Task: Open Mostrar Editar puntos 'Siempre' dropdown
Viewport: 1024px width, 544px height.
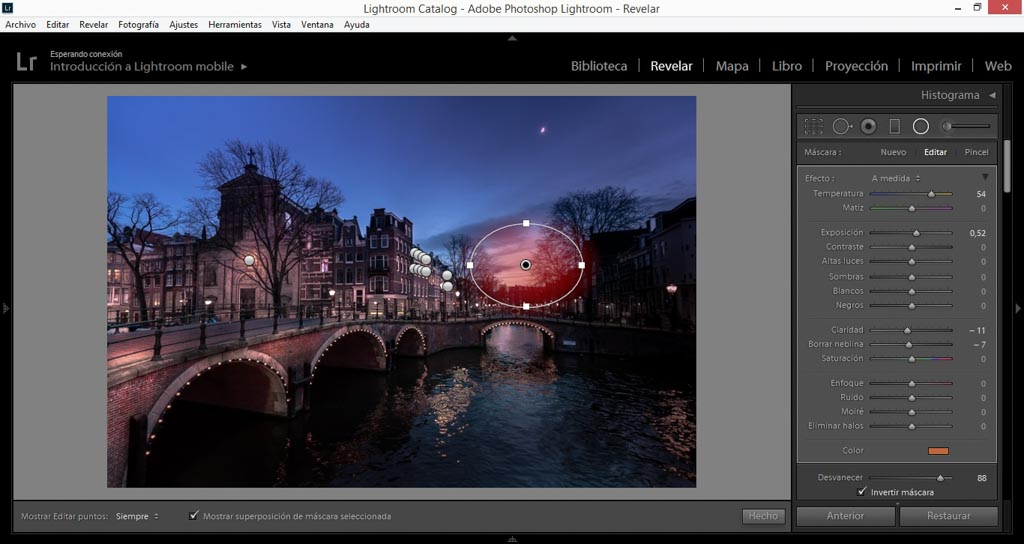Action: point(137,516)
